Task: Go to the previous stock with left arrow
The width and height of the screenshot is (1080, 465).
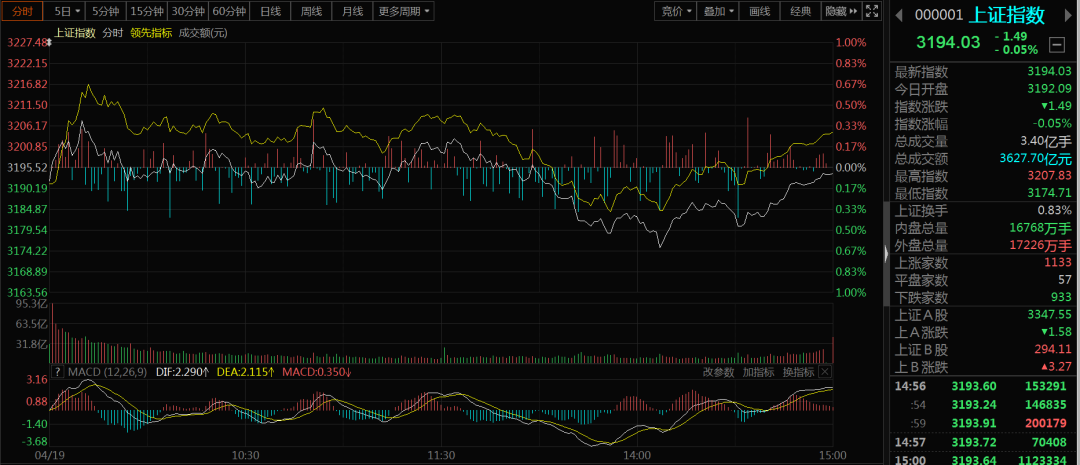Action: (x=900, y=15)
